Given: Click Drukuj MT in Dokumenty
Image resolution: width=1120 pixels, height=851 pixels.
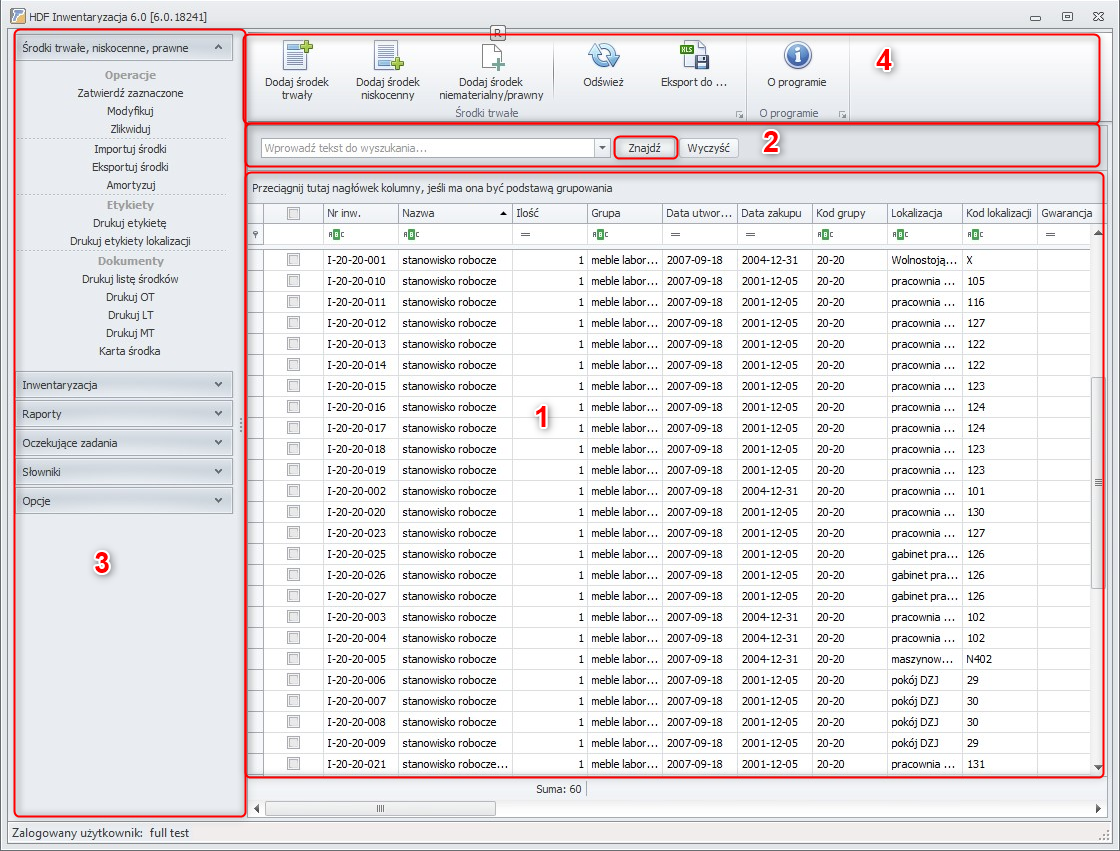Looking at the screenshot, I should tap(130, 333).
